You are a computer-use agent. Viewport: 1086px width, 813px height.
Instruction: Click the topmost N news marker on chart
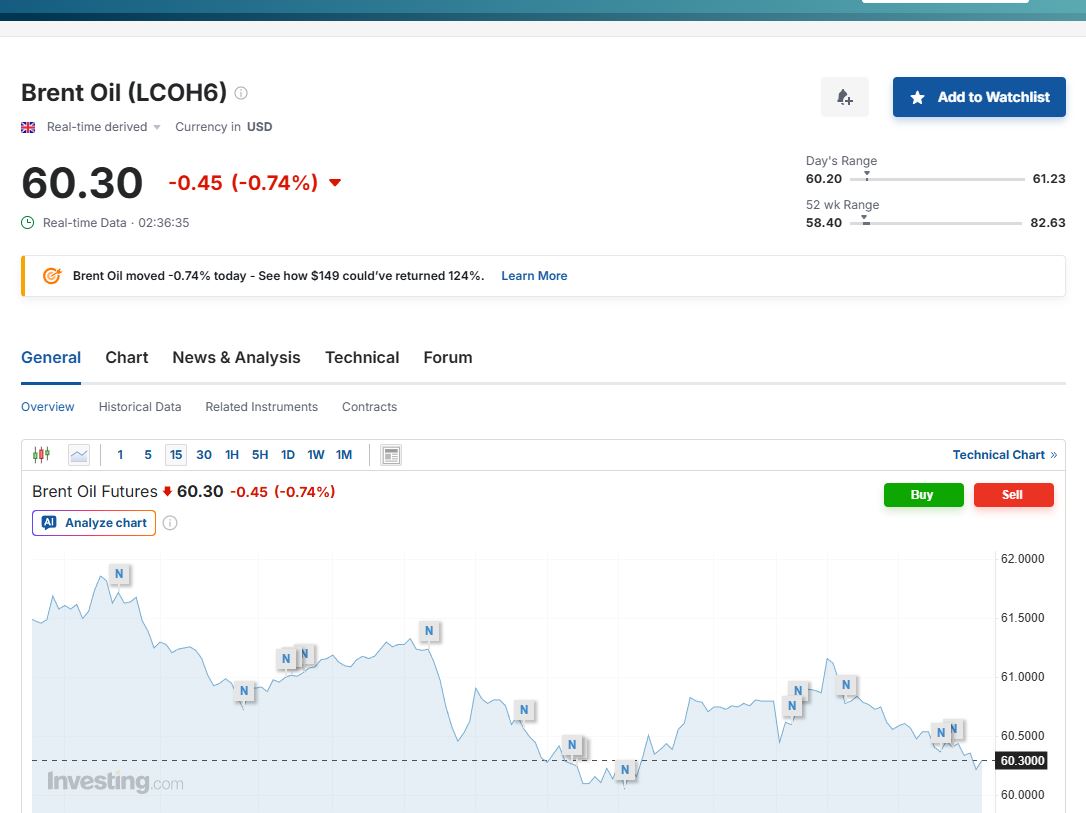click(x=119, y=574)
